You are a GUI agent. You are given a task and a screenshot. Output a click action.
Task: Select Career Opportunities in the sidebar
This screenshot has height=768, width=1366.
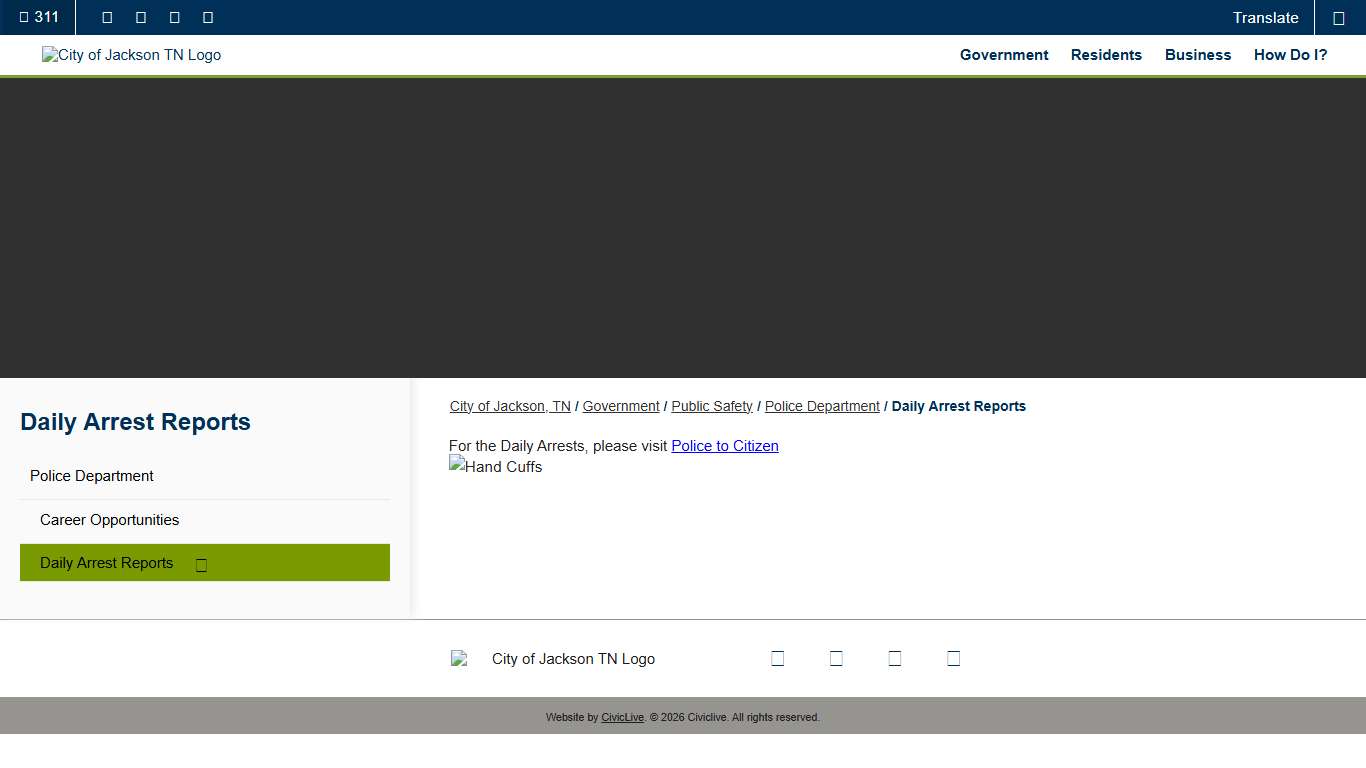[109, 520]
